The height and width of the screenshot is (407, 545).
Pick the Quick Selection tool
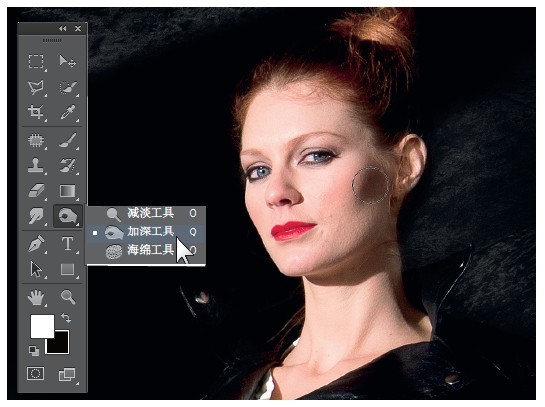pyautogui.click(x=67, y=87)
